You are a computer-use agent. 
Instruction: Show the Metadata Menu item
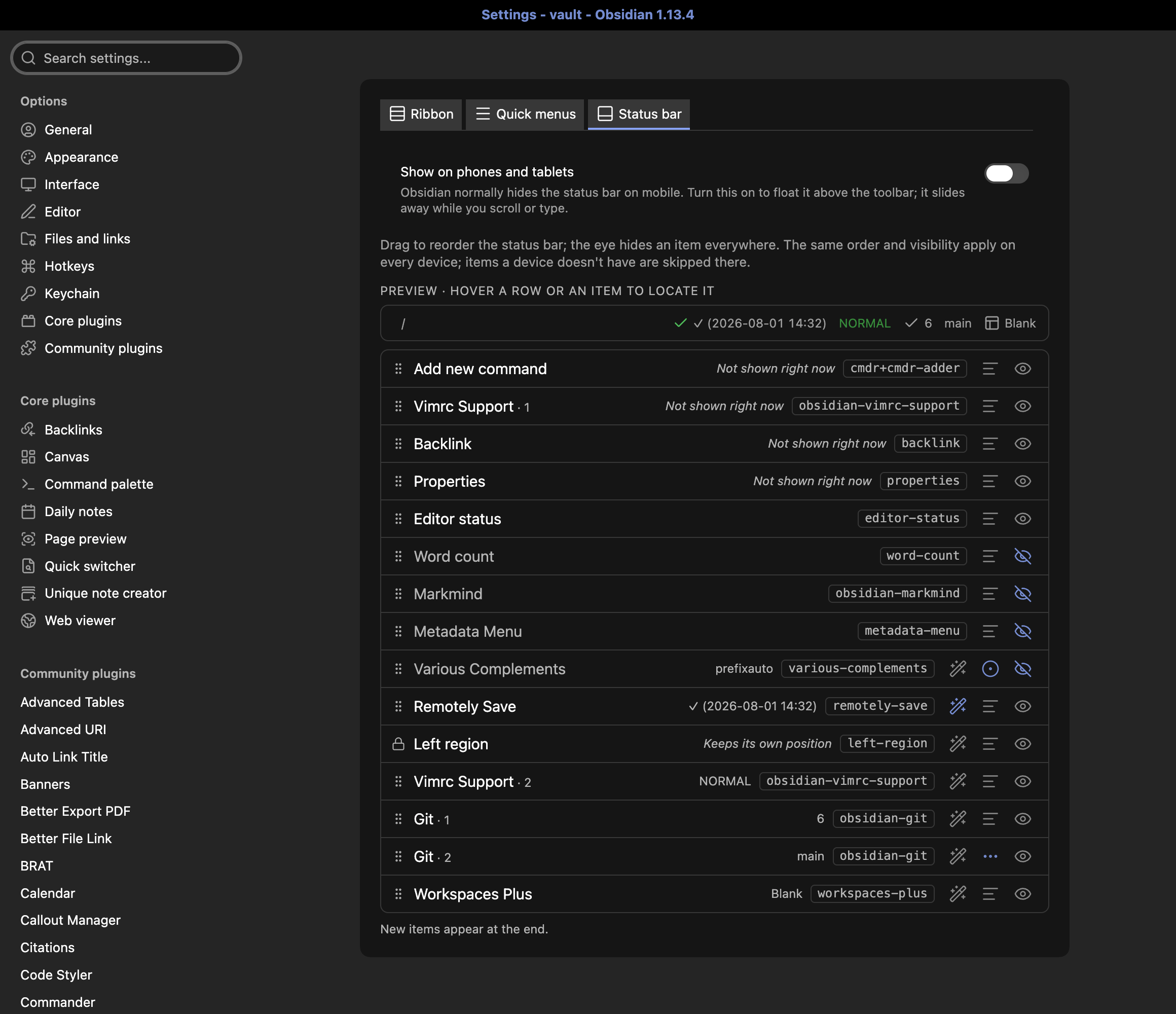click(x=1022, y=631)
